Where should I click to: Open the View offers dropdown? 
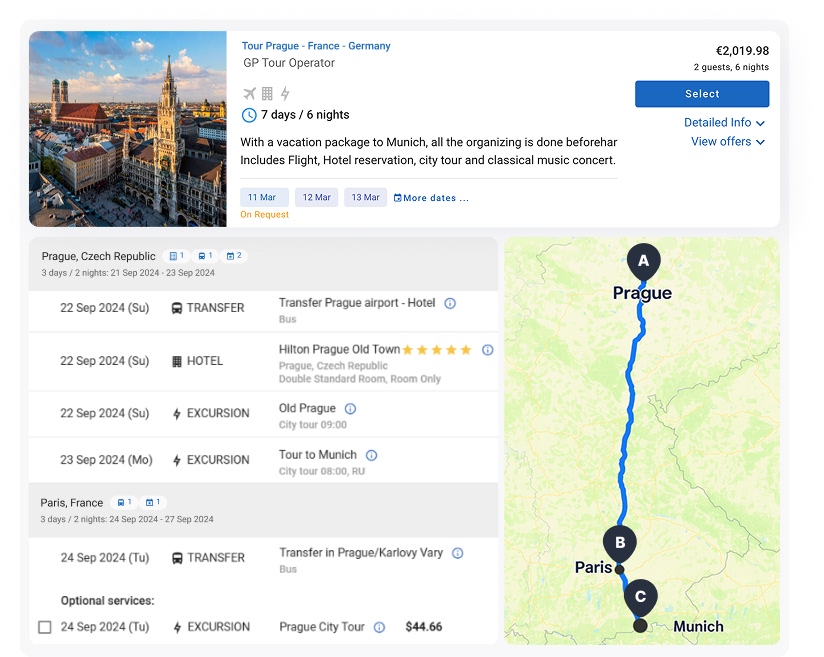[x=728, y=142]
